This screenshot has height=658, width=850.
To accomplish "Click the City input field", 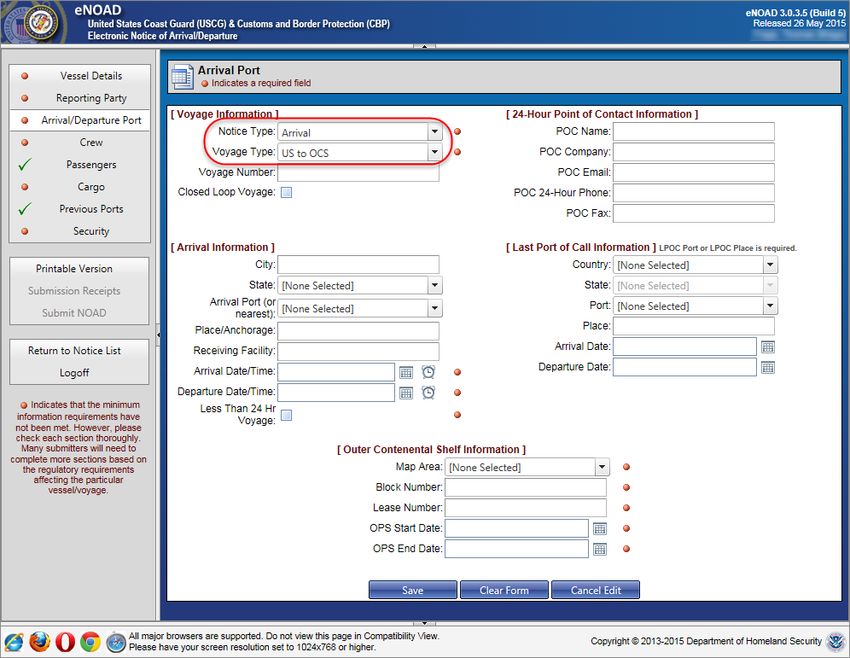I will point(358,265).
